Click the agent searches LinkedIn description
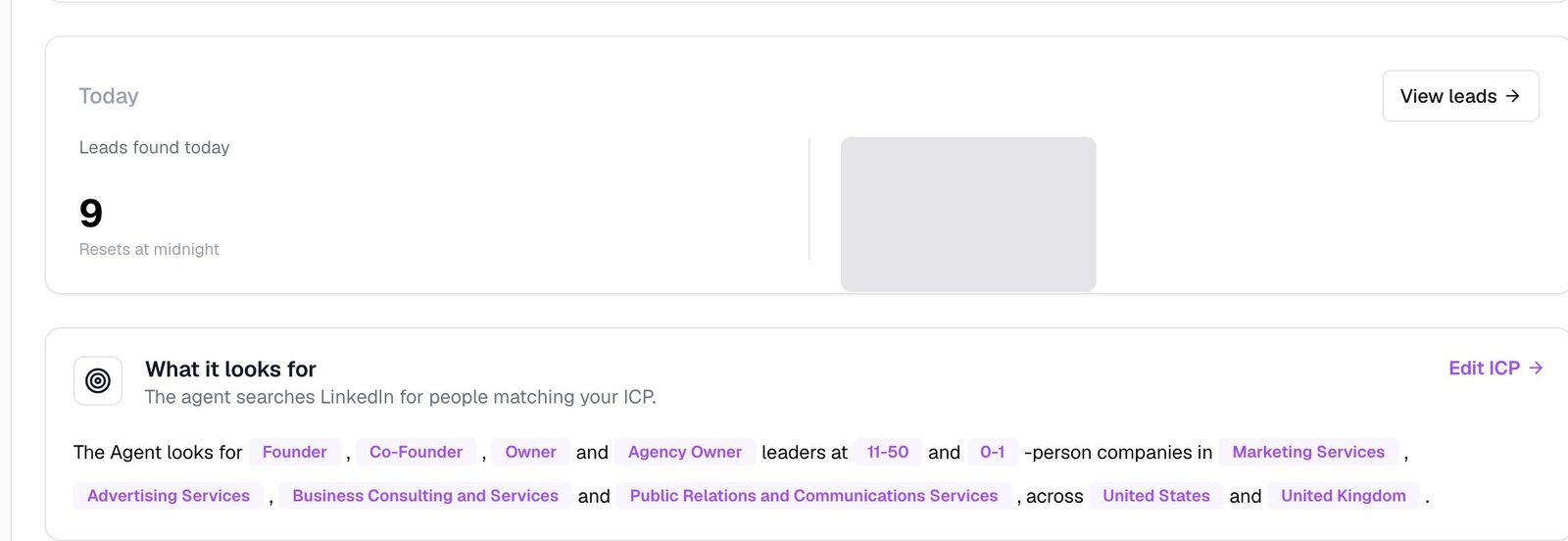The height and width of the screenshot is (541, 1568). (x=401, y=397)
